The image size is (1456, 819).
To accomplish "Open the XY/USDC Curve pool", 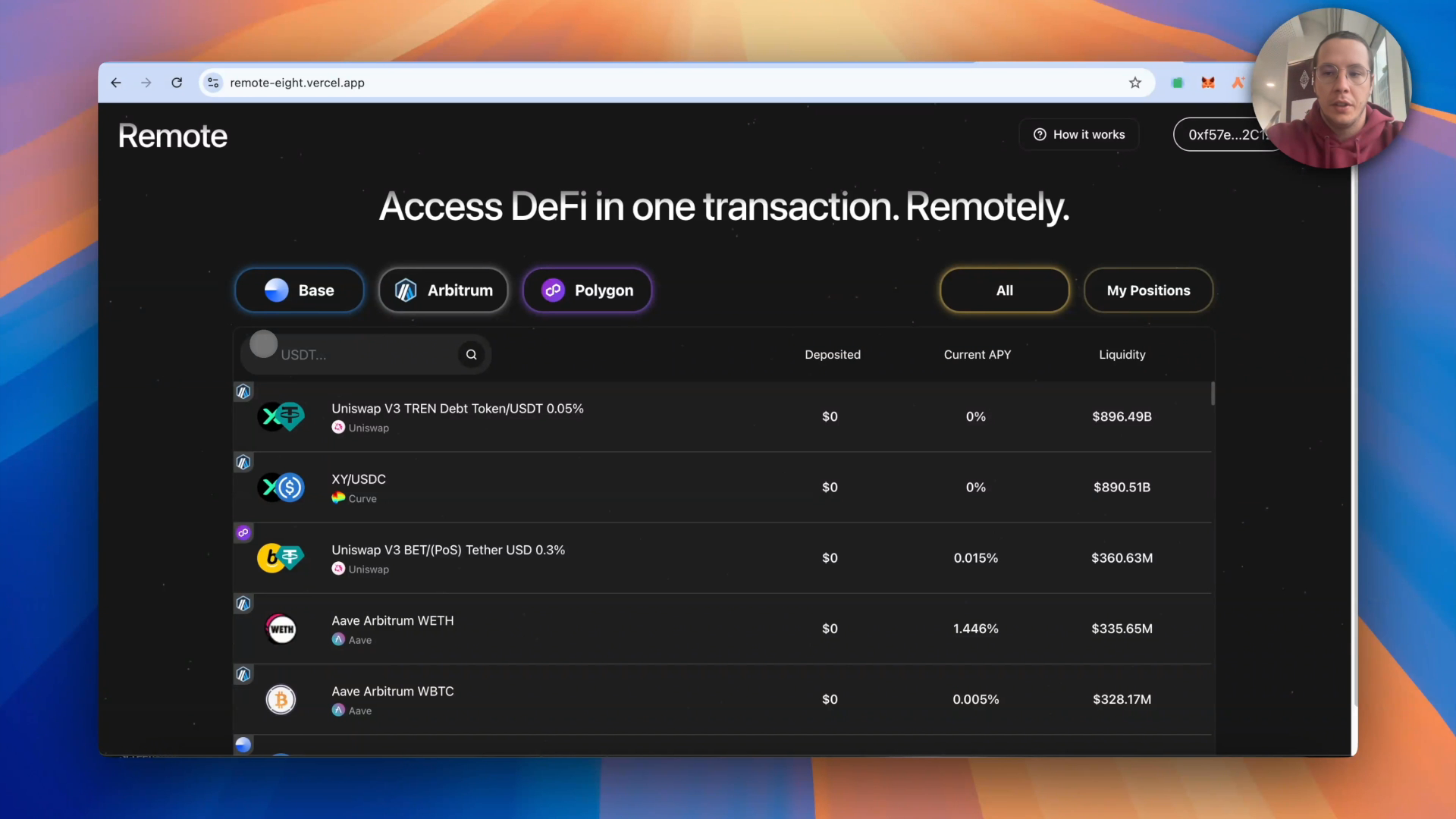I will 723,487.
